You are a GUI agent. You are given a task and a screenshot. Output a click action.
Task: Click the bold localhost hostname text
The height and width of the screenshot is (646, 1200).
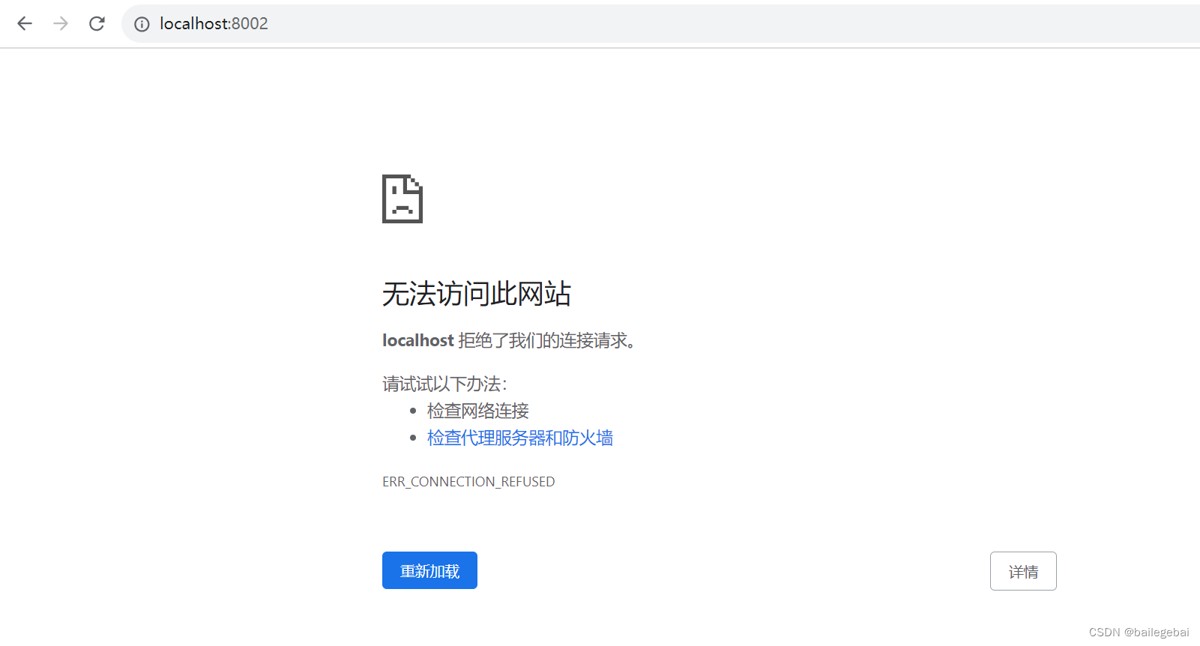[x=418, y=340]
